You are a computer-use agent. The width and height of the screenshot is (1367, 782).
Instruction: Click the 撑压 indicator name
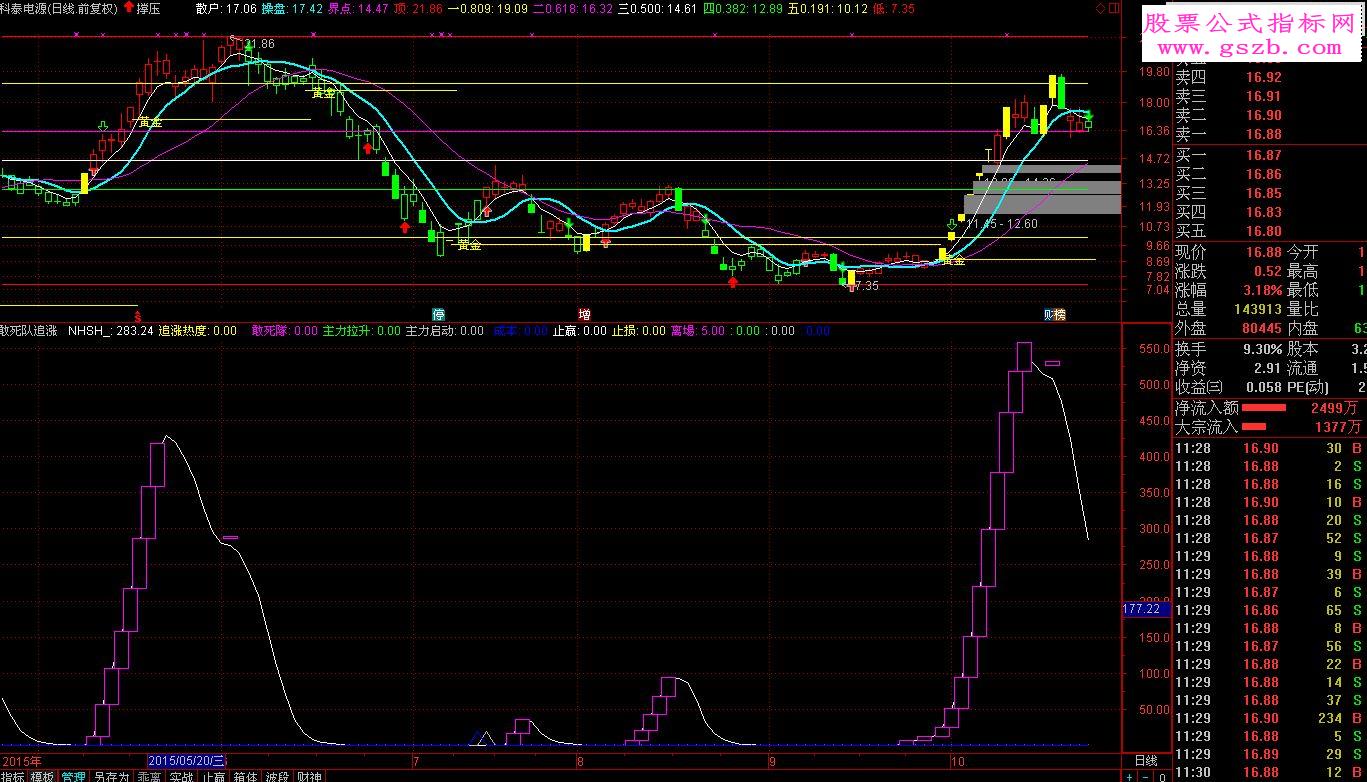tap(148, 8)
